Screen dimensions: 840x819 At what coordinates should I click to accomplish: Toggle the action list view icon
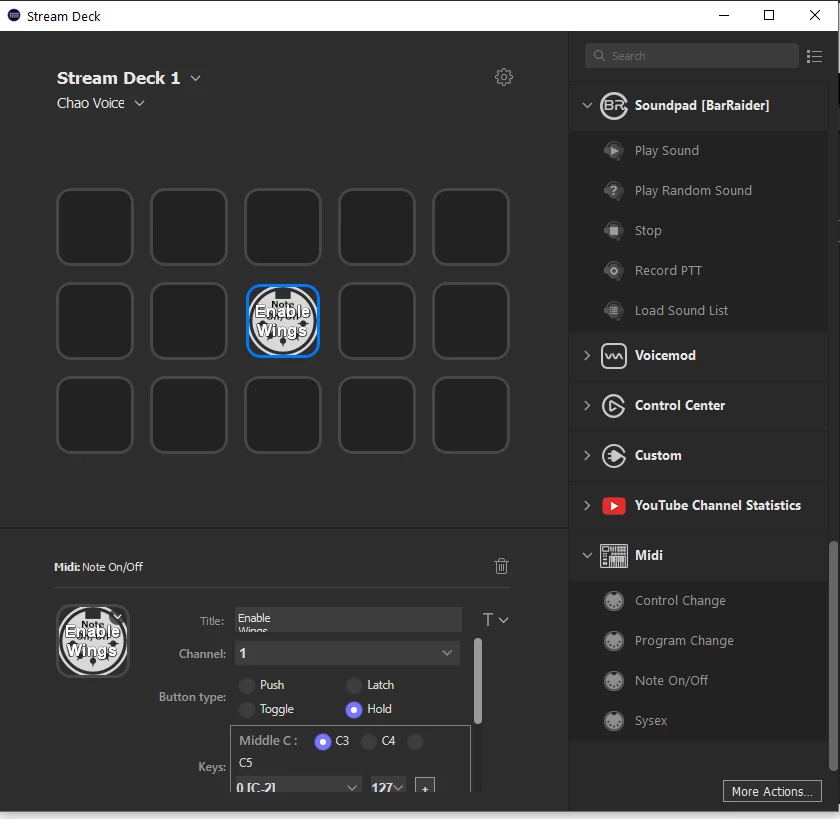coord(814,56)
